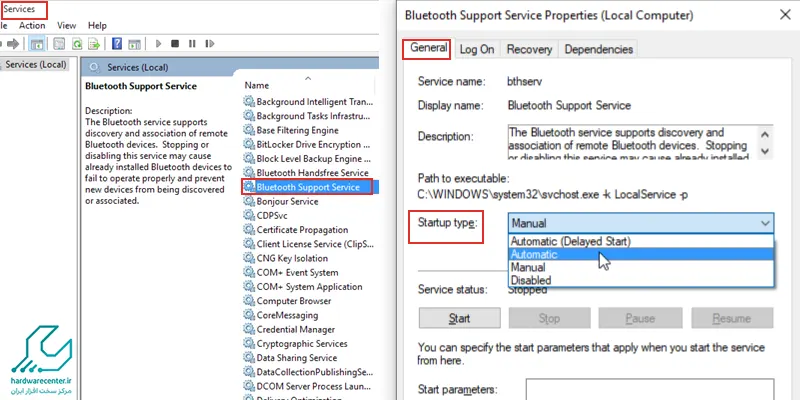Click the Refresh toolbar icon
The height and width of the screenshot is (400, 800).
(77, 44)
